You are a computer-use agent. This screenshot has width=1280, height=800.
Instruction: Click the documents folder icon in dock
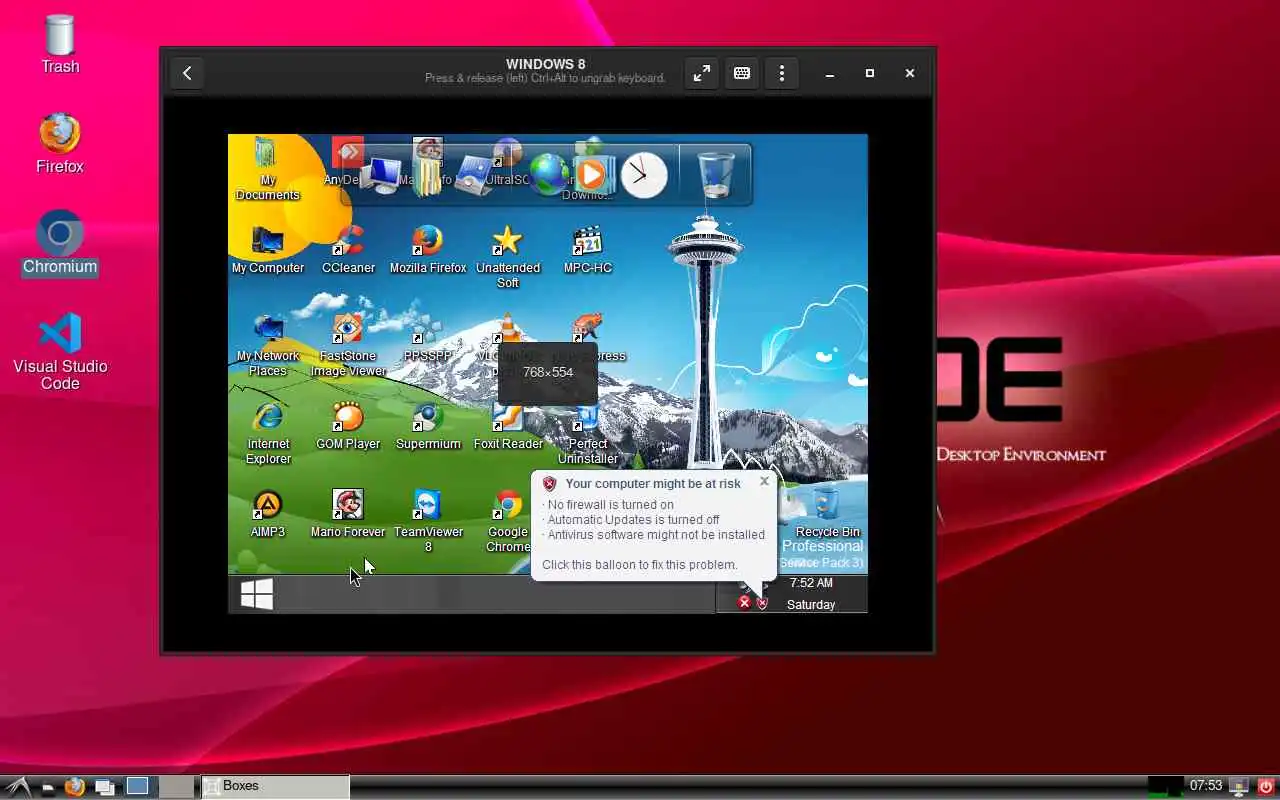point(427,175)
